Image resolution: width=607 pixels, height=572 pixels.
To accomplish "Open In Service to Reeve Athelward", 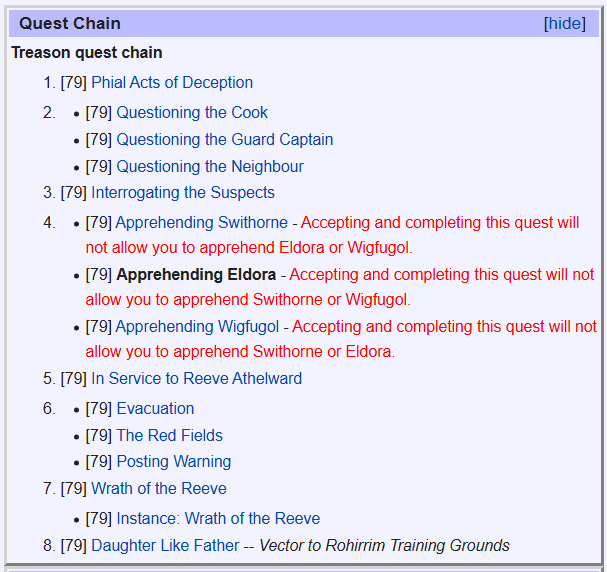I will [x=196, y=378].
